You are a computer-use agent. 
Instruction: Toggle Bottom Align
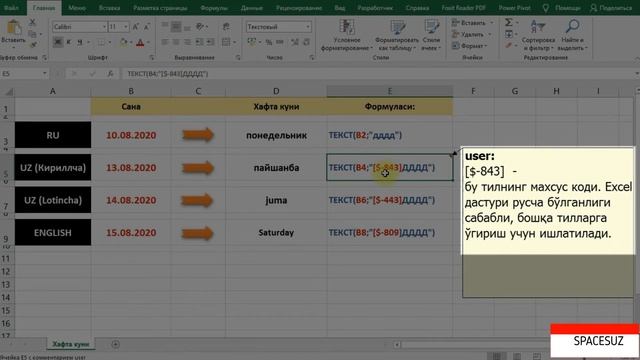[187, 27]
